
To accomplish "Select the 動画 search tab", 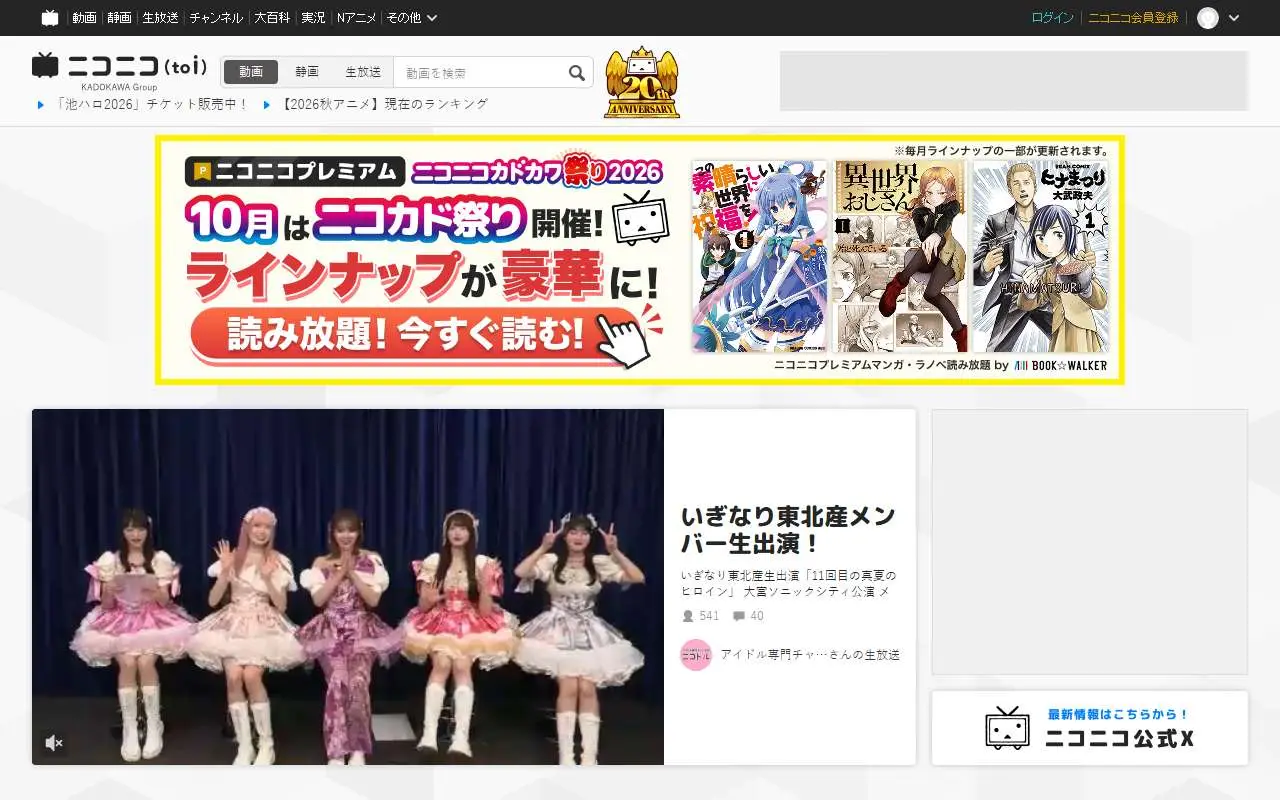I will coord(251,72).
